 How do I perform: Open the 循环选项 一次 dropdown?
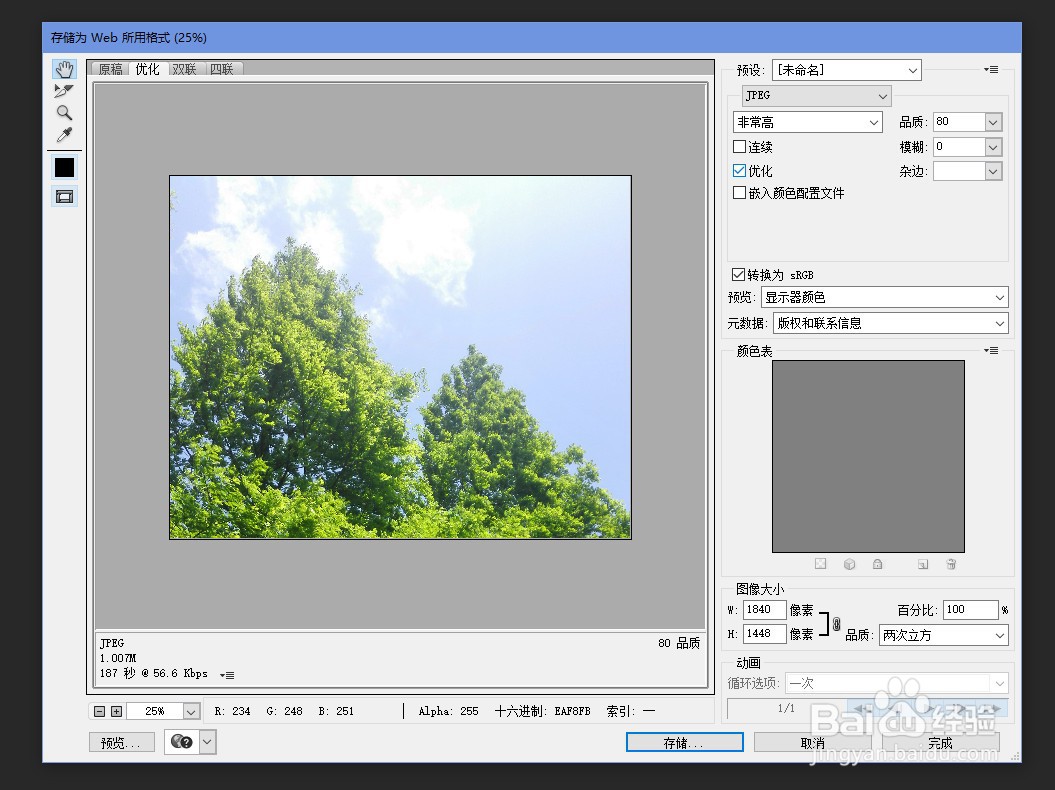(x=897, y=683)
